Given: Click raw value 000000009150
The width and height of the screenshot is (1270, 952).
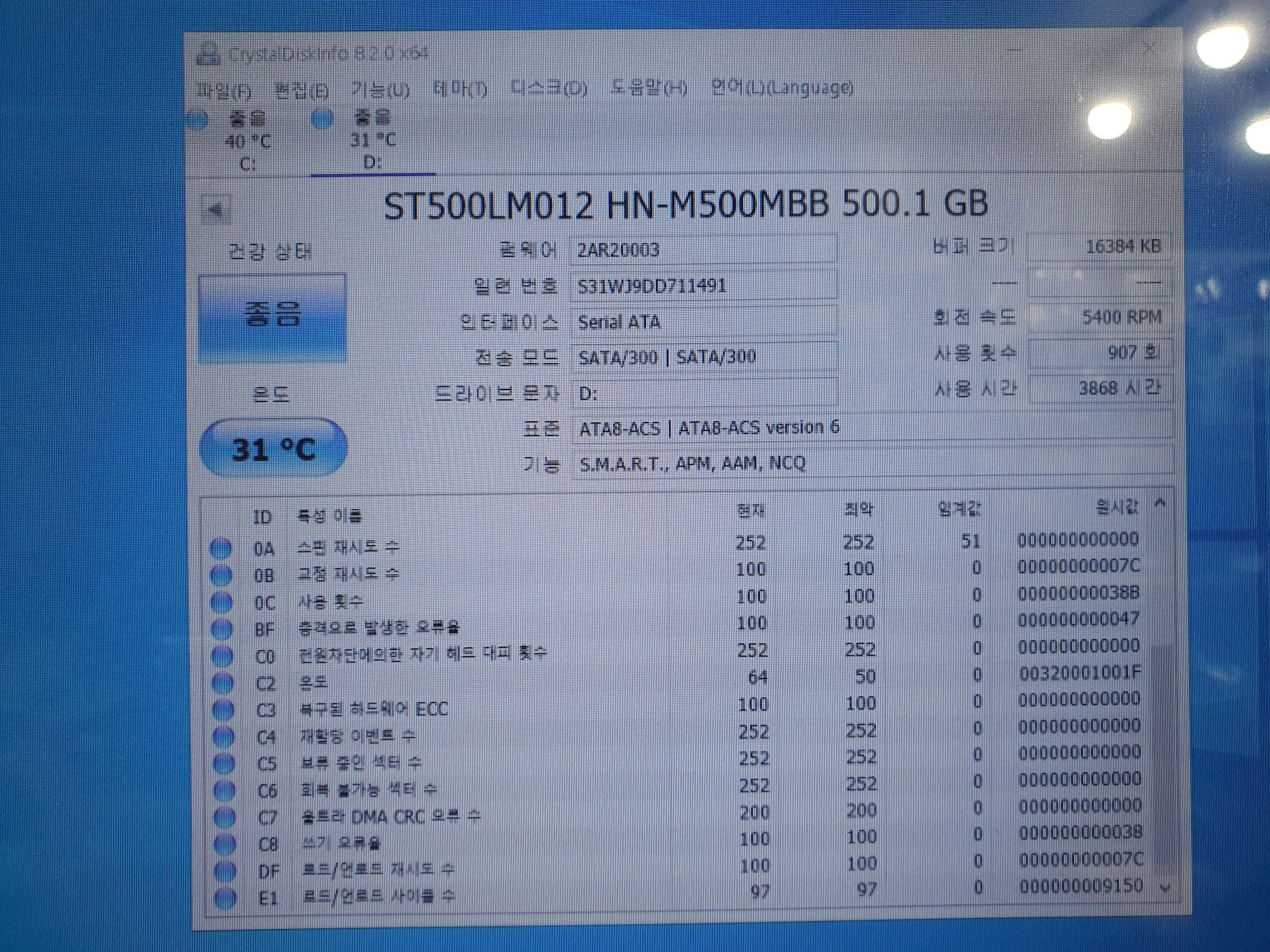Looking at the screenshot, I should click(1081, 886).
